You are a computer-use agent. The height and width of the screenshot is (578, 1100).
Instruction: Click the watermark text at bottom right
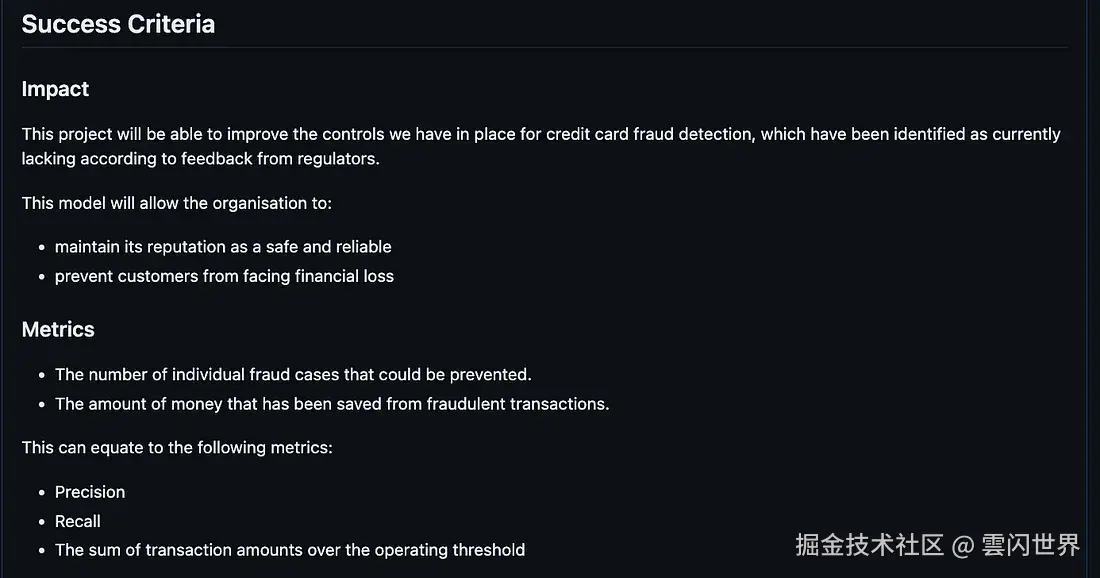click(x=937, y=545)
